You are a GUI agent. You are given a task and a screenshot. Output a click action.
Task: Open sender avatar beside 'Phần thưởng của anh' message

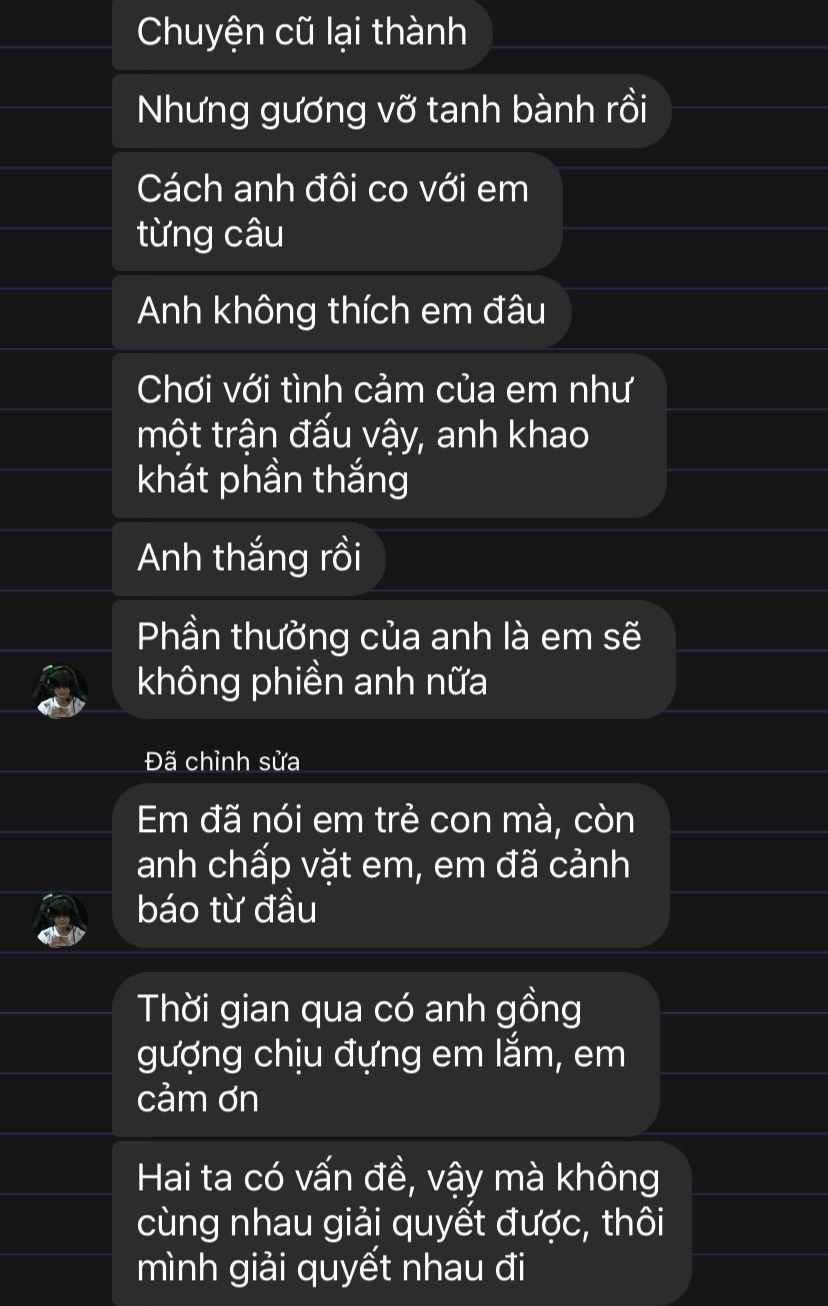[x=61, y=691]
